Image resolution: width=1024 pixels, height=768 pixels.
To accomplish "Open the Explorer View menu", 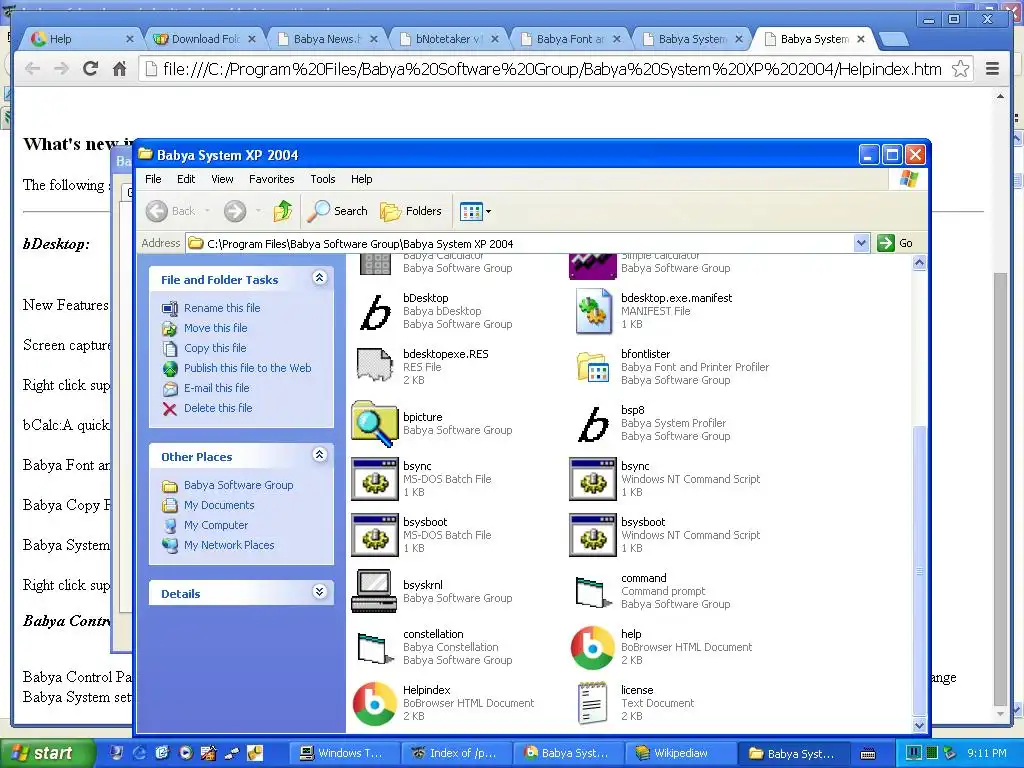I will pyautogui.click(x=222, y=179).
